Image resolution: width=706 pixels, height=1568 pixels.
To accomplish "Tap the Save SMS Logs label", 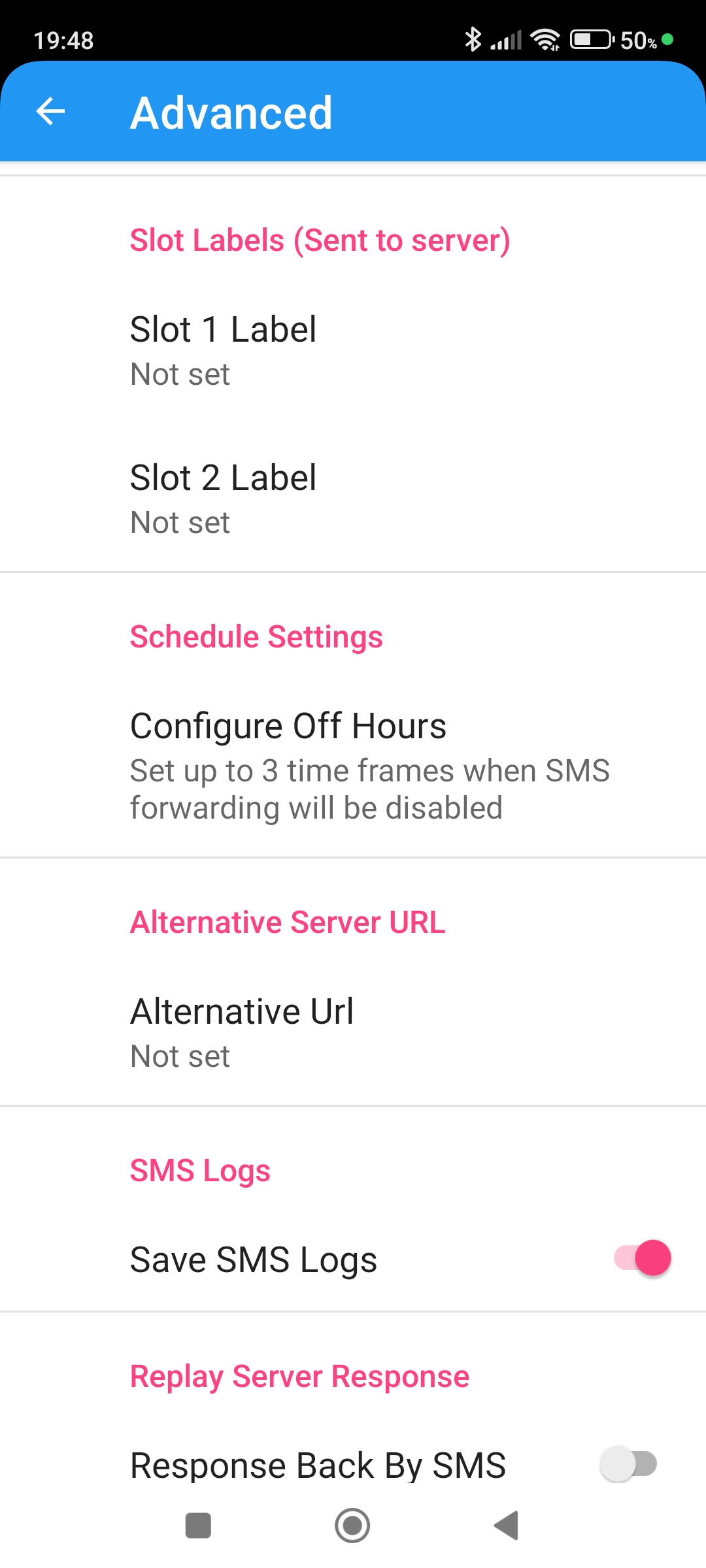I will coord(254,1259).
